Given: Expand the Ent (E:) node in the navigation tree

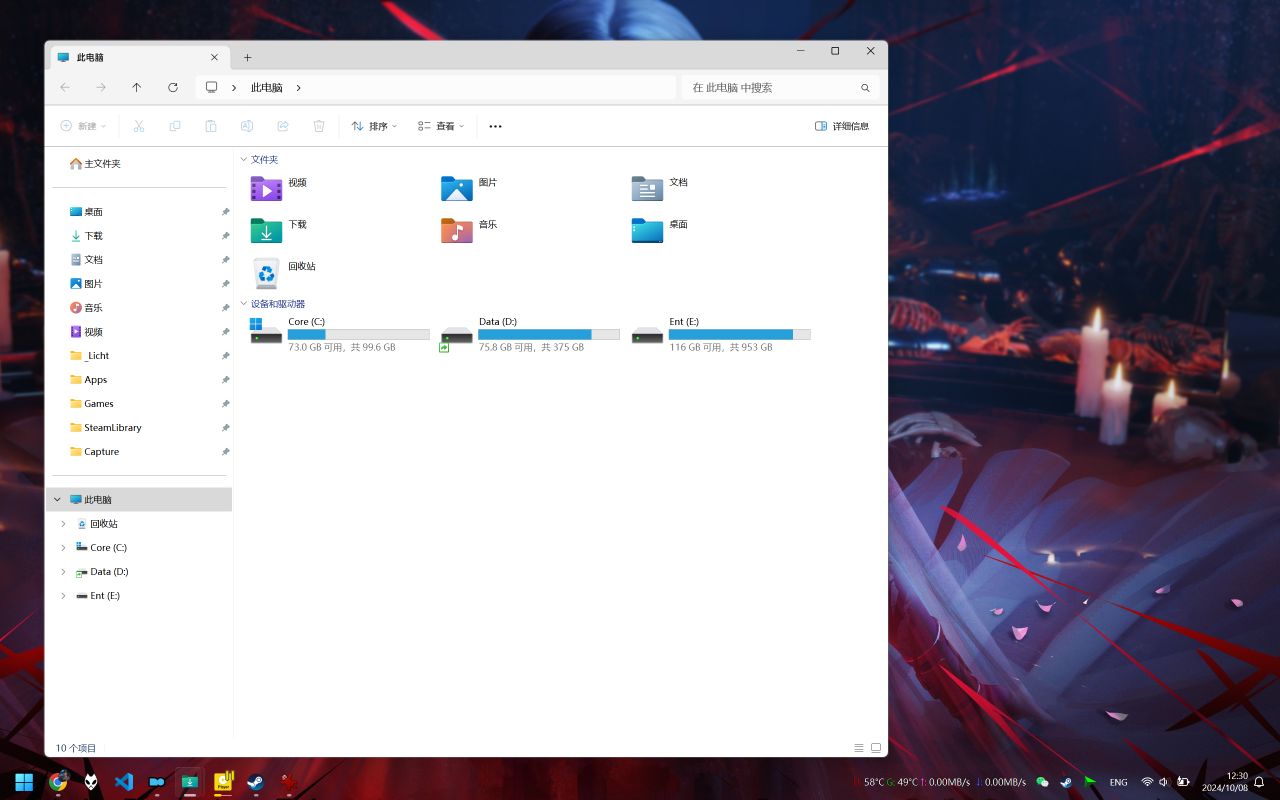Looking at the screenshot, I should (63, 595).
